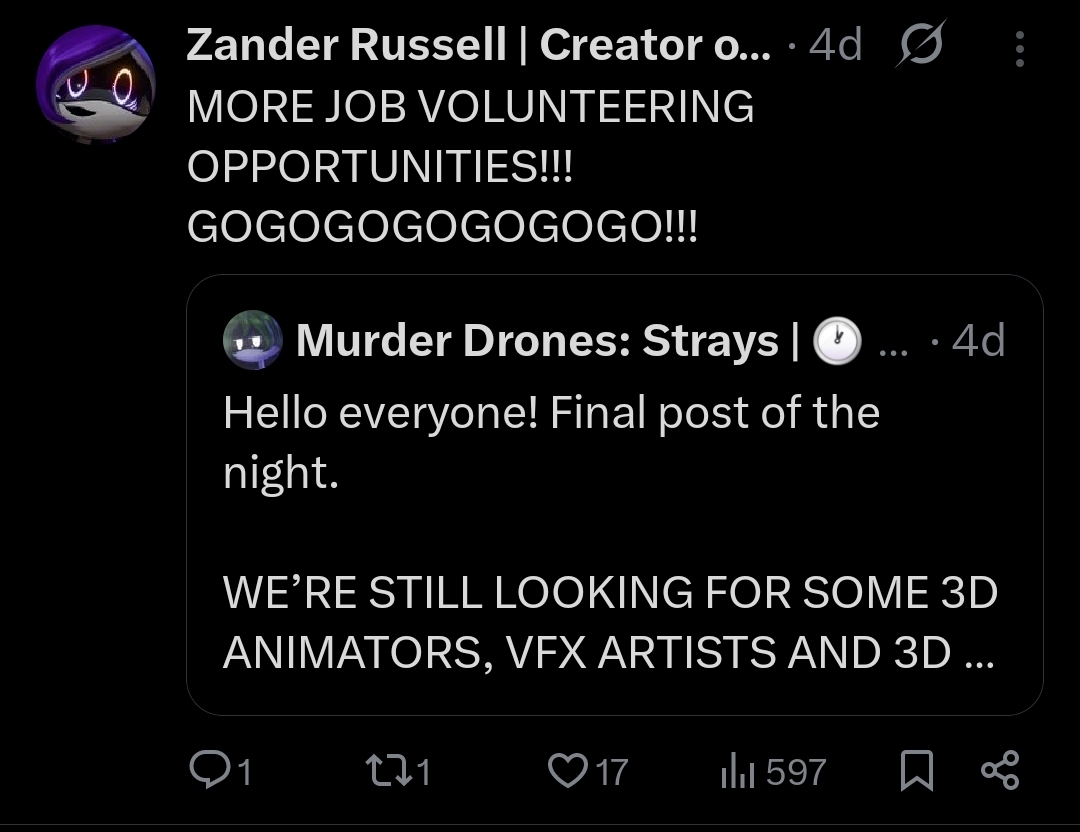The height and width of the screenshot is (832, 1080).
Task: Click the 597 views count
Action: 796,772
